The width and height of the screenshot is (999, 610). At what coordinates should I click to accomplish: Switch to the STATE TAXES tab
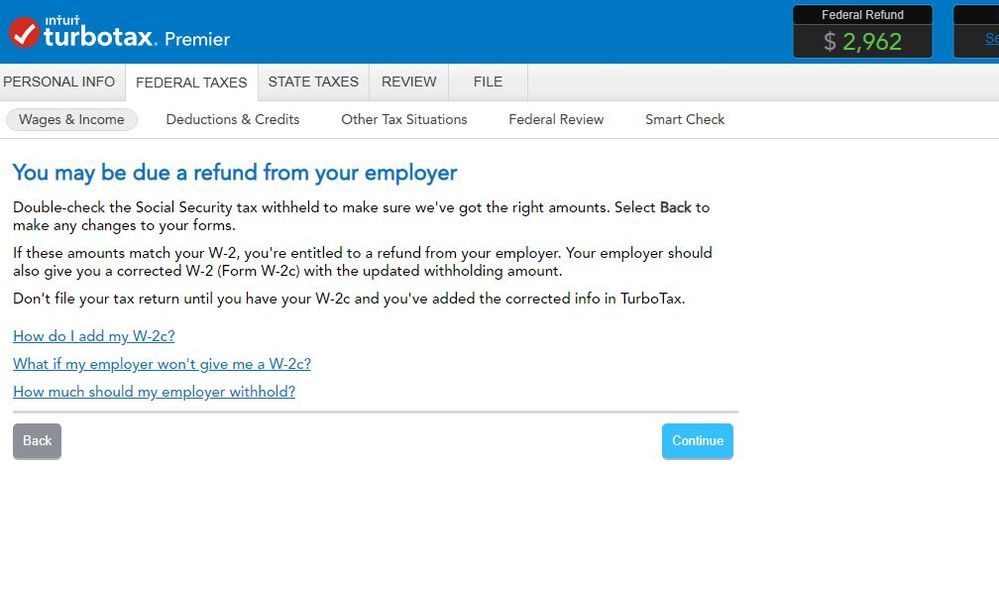click(x=313, y=82)
